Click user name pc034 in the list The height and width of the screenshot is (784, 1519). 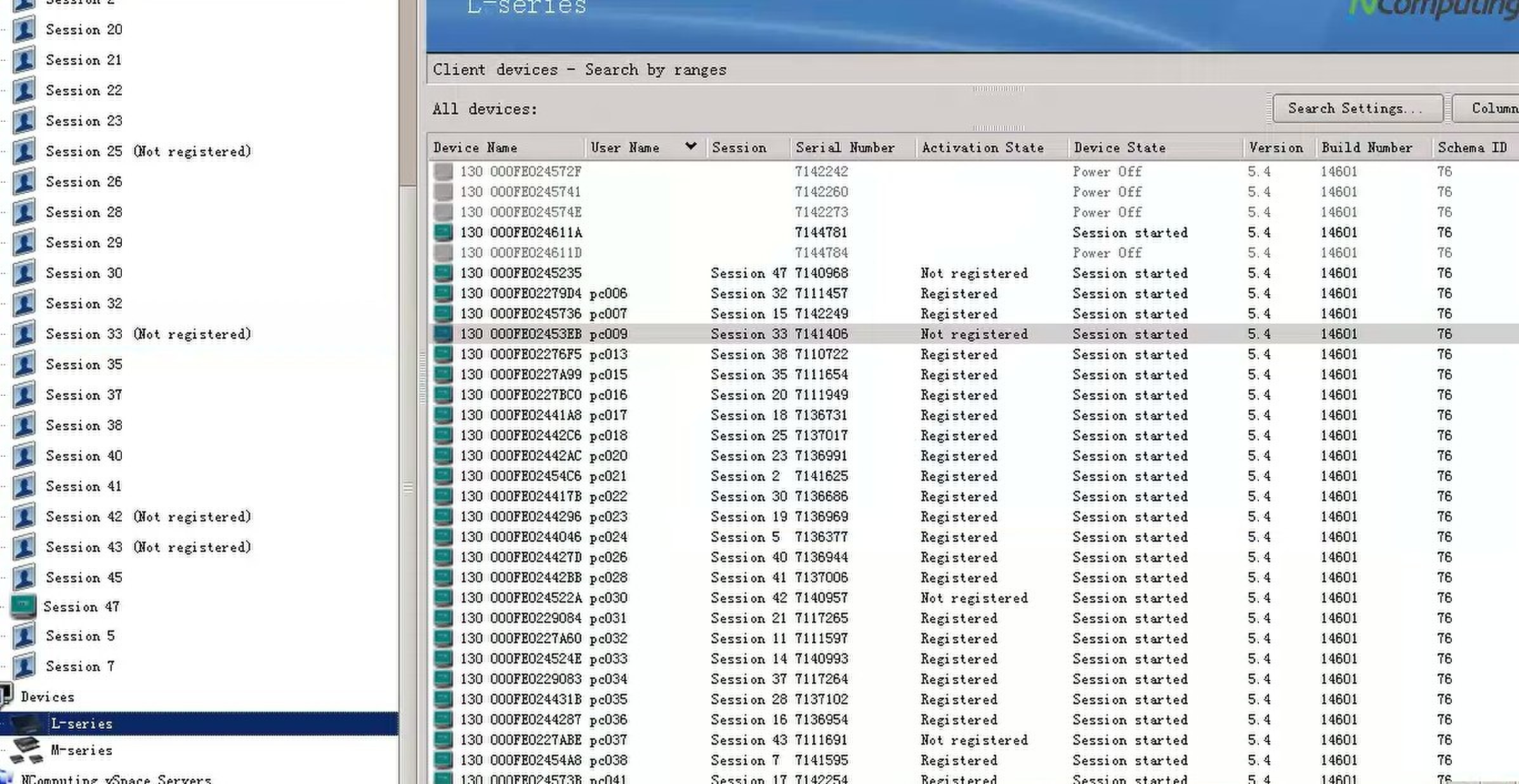tap(608, 679)
